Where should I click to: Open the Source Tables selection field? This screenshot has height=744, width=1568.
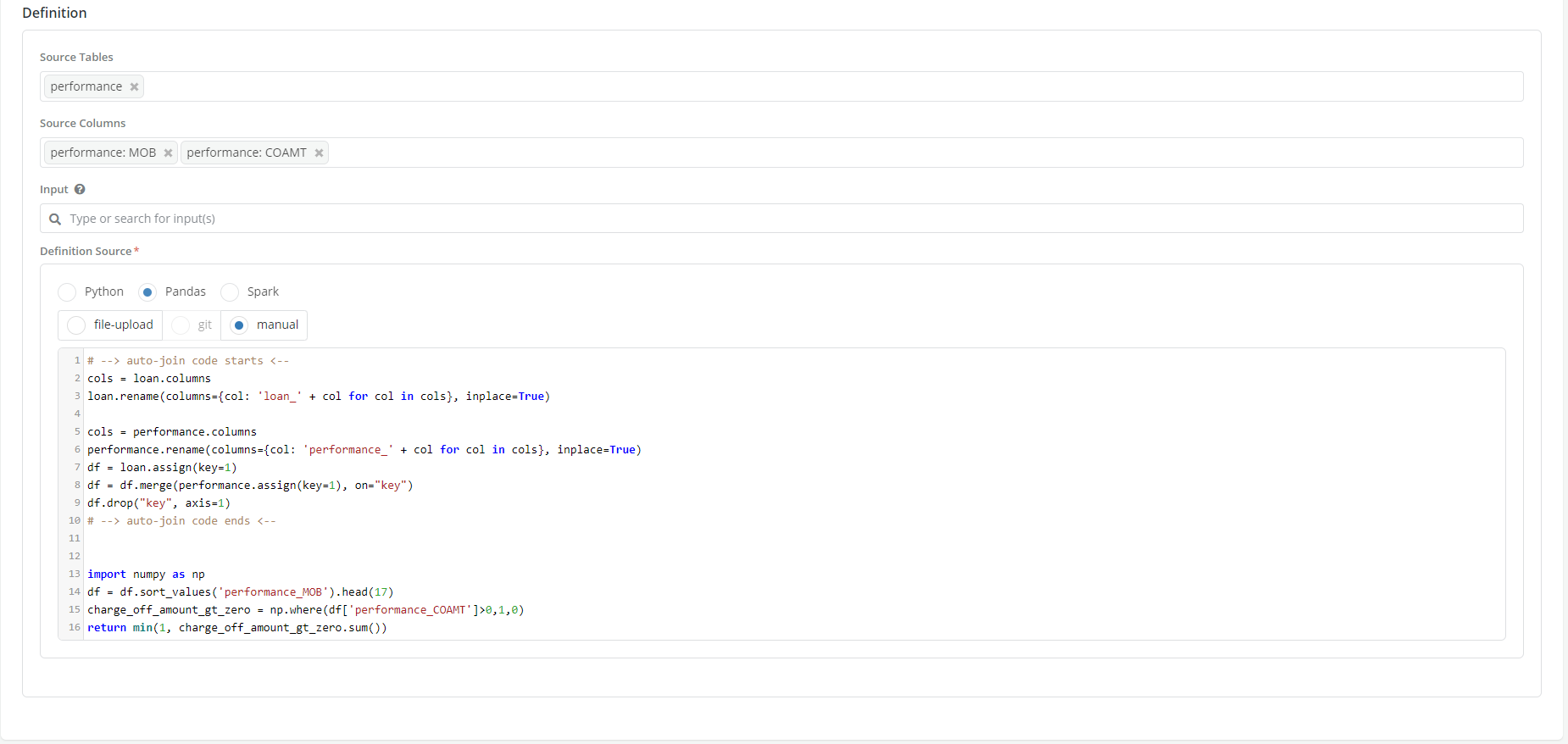pos(831,86)
